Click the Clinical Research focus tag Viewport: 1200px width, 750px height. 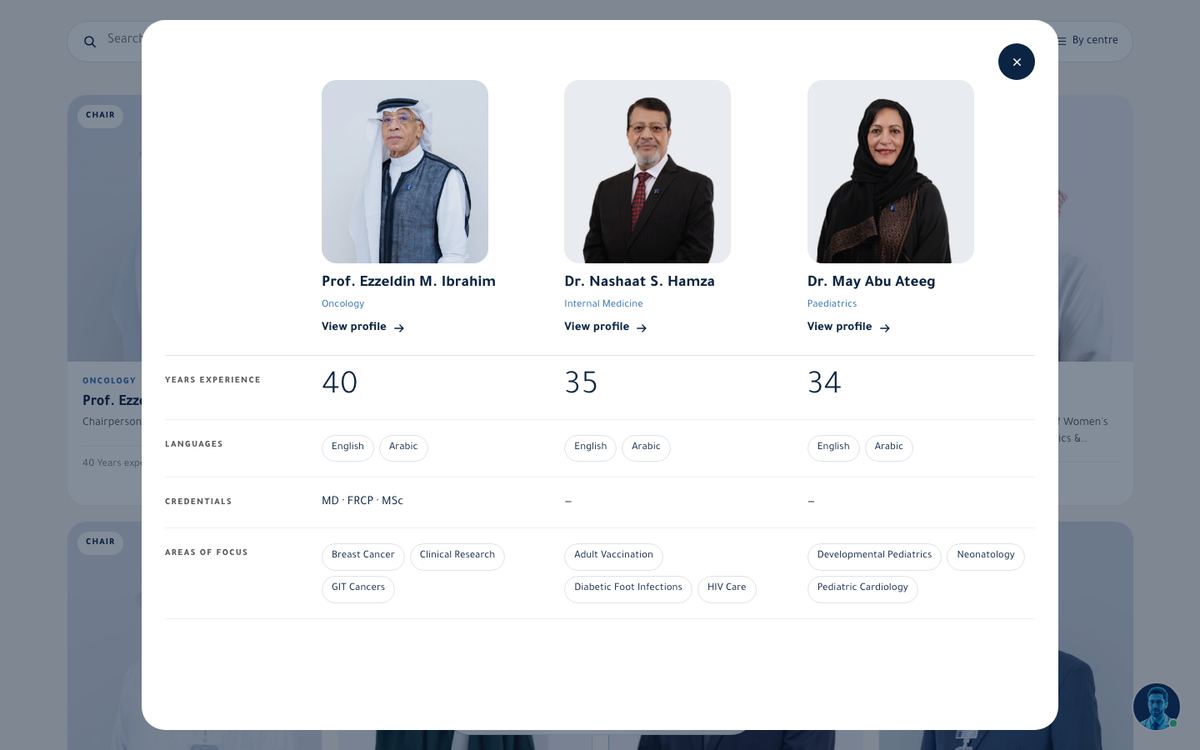tap(457, 556)
